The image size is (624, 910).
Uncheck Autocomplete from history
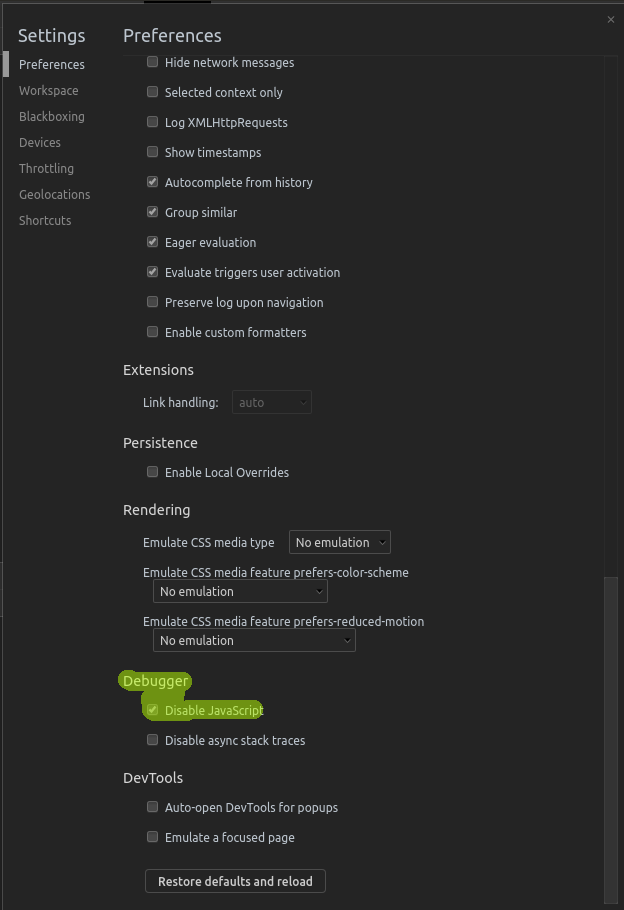(x=153, y=182)
